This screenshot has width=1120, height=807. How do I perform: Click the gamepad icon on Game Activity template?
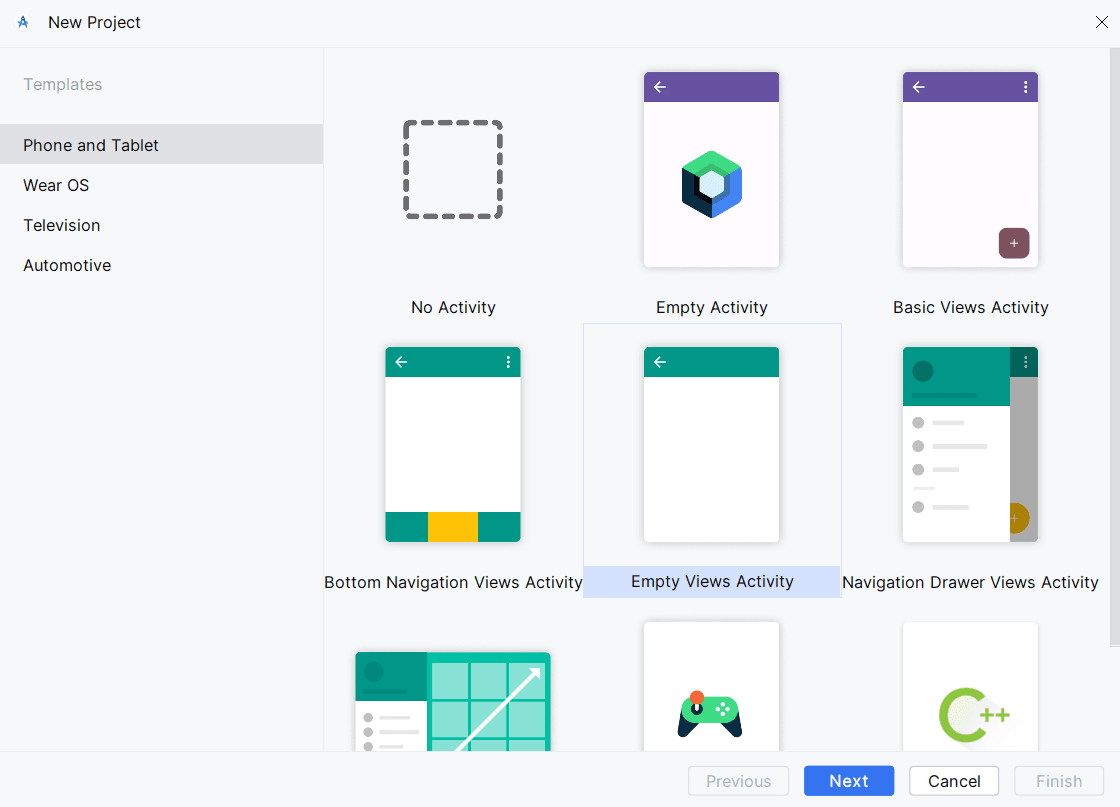pyautogui.click(x=711, y=715)
